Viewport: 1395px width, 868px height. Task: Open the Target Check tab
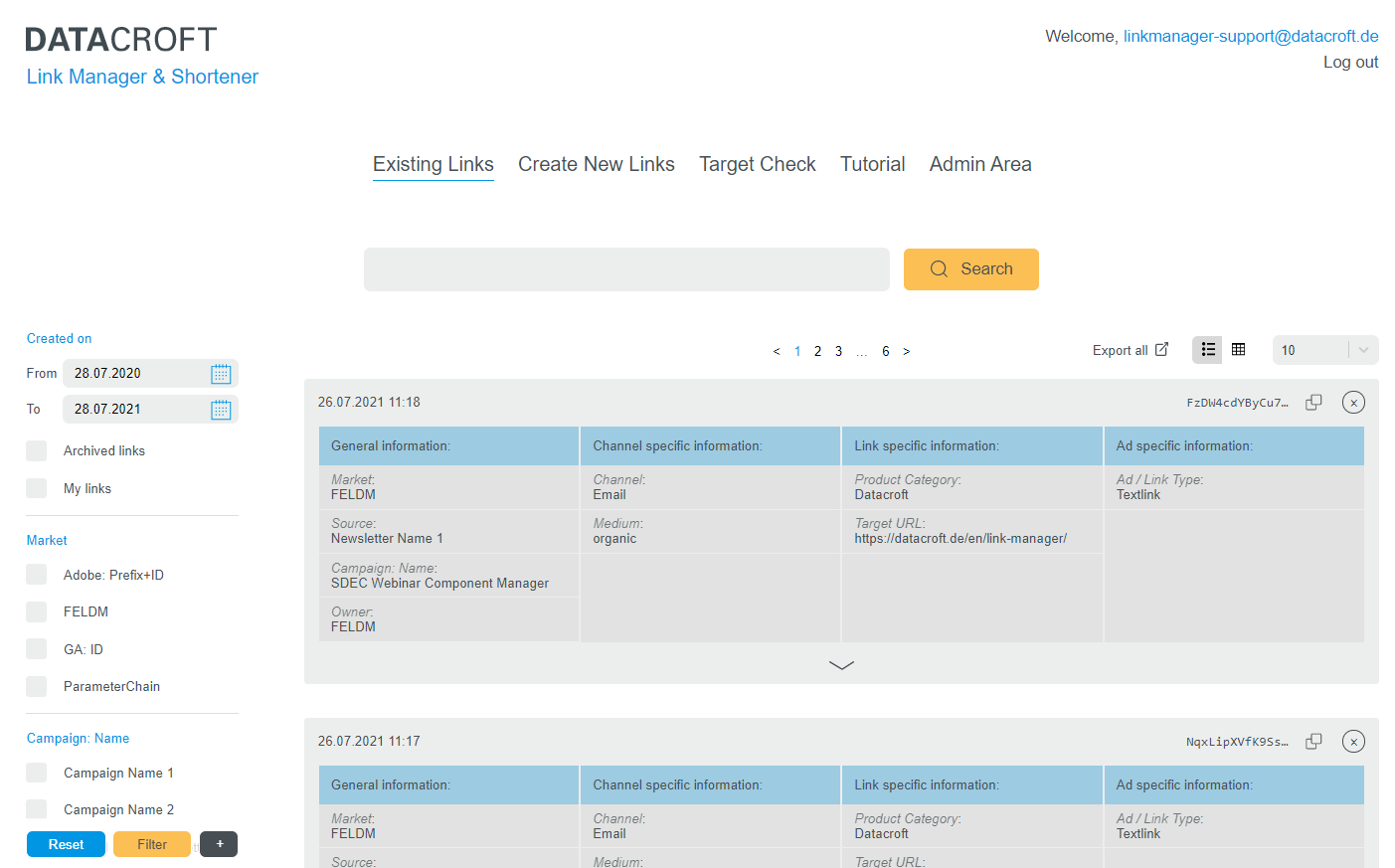click(758, 165)
